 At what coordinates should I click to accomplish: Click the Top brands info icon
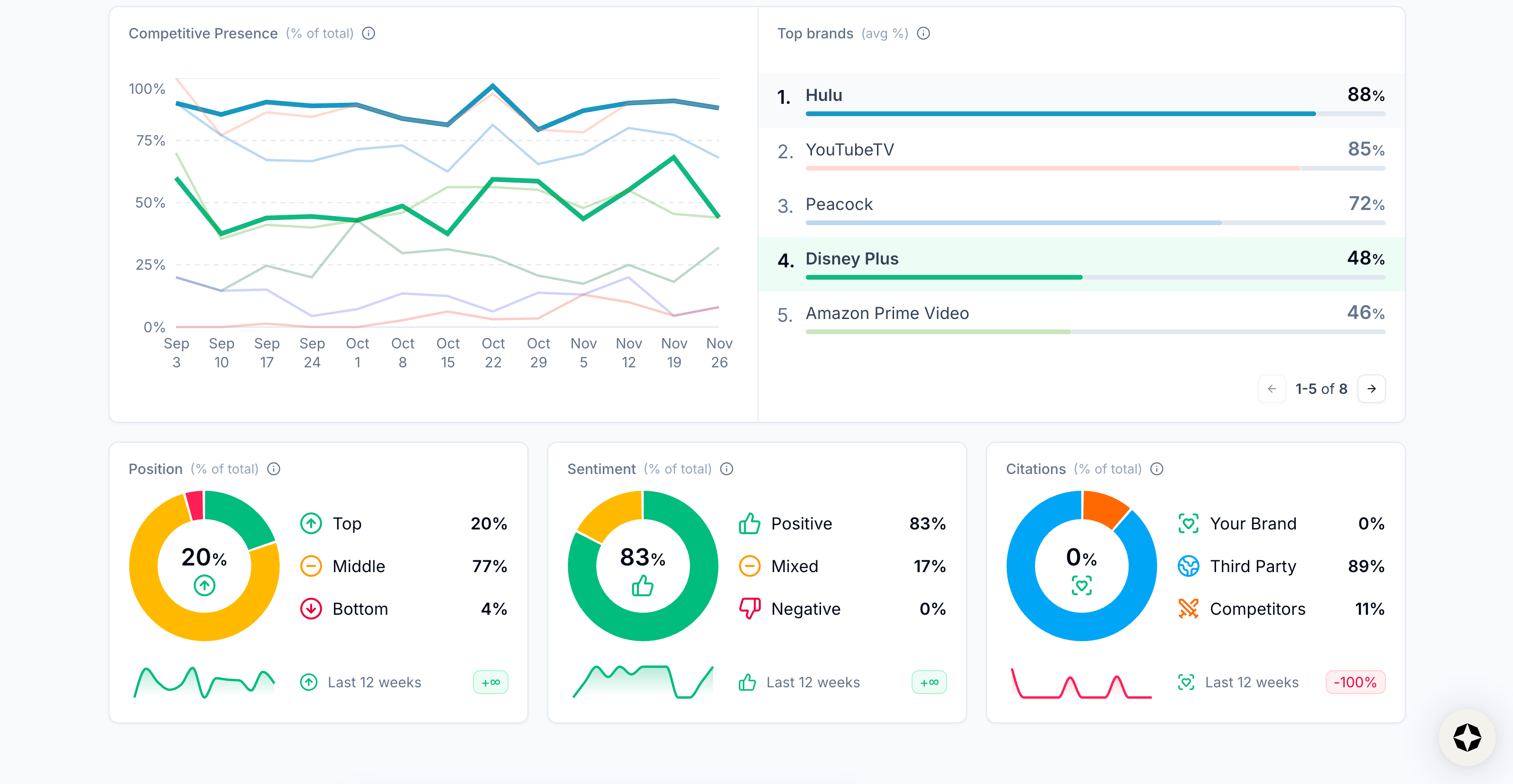click(x=923, y=34)
